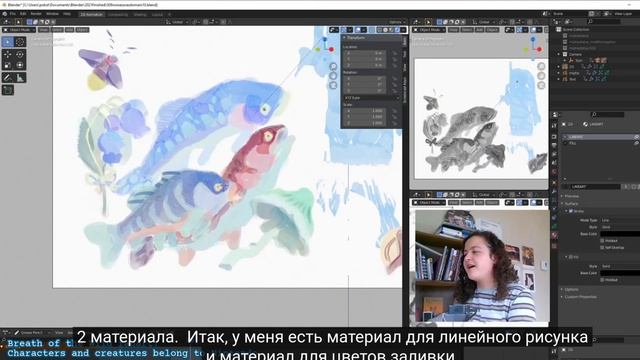Open the Render properties tab icon

pyautogui.click(x=554, y=136)
